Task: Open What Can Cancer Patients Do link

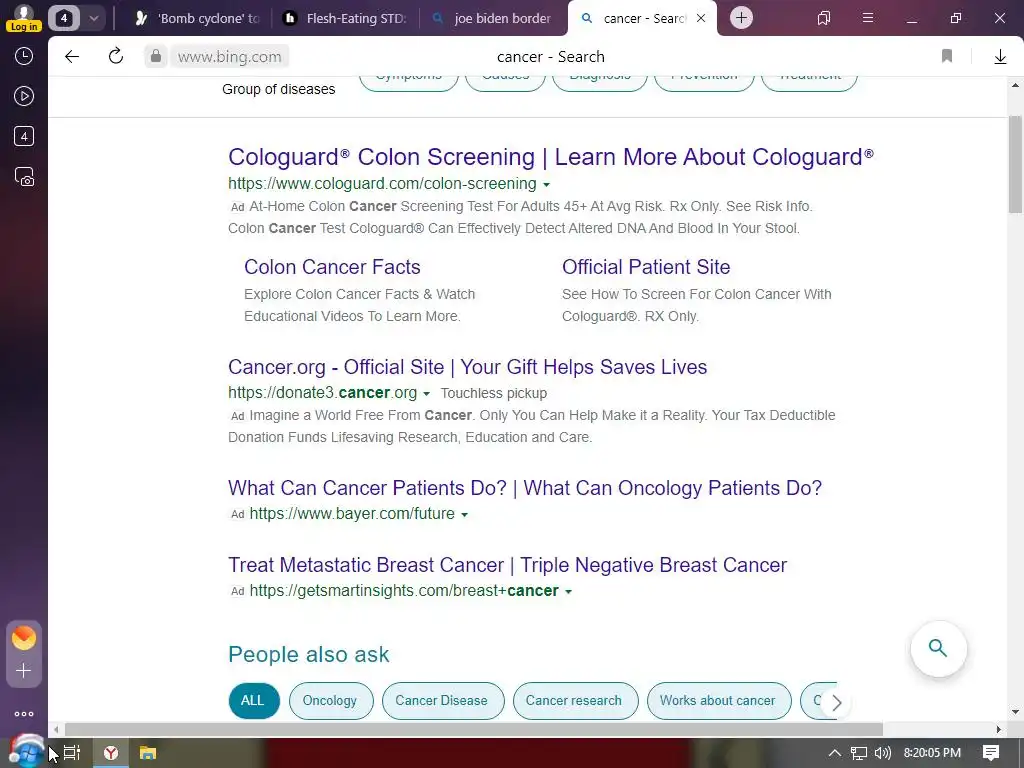Action: (525, 488)
